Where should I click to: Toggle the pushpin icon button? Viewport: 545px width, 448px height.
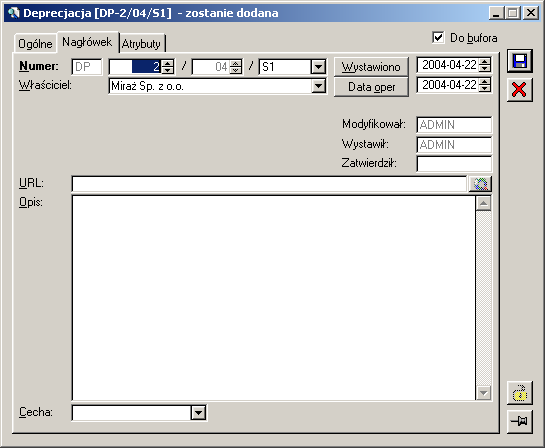520,422
